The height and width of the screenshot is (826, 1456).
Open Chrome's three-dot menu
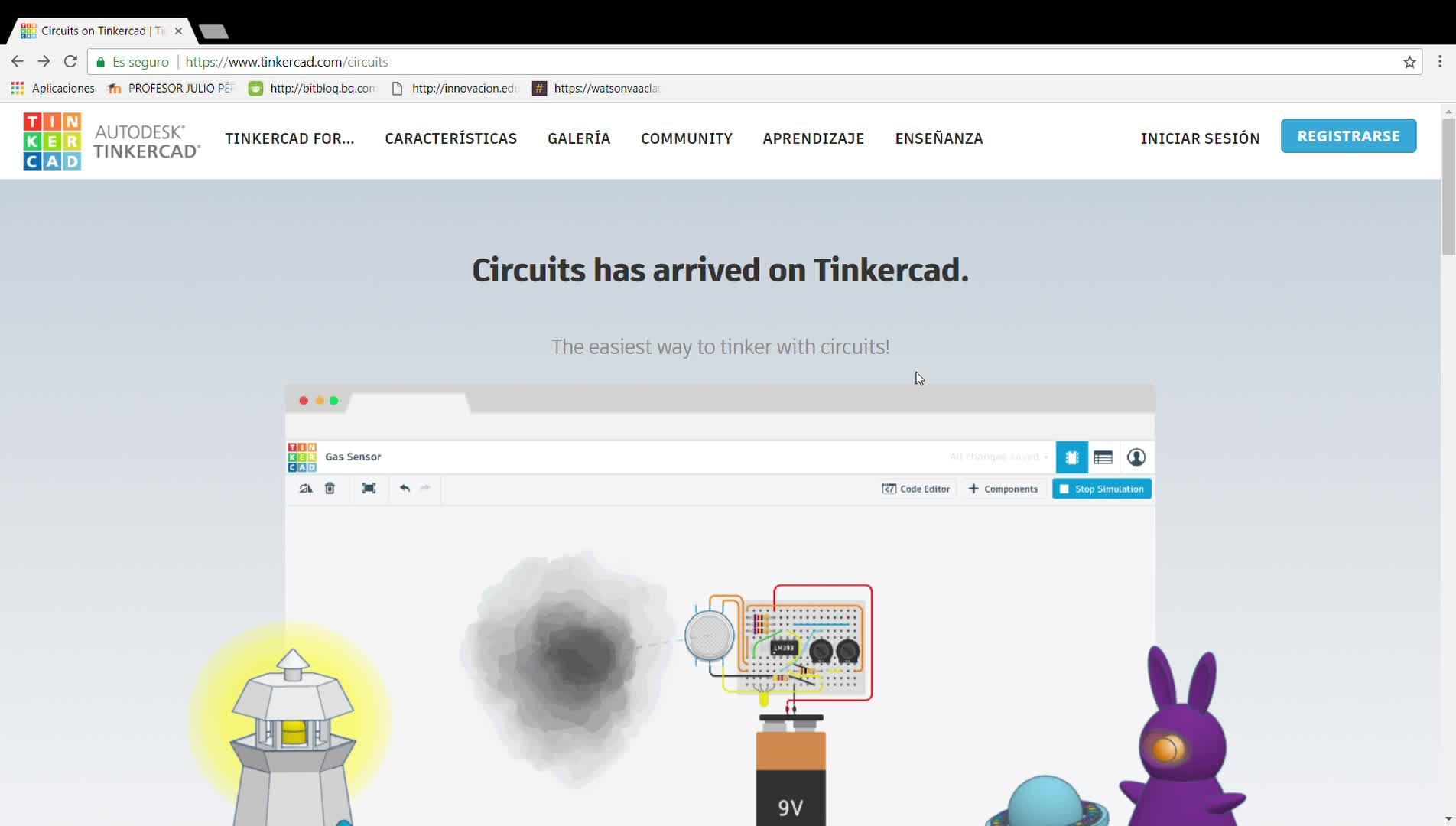(x=1440, y=61)
